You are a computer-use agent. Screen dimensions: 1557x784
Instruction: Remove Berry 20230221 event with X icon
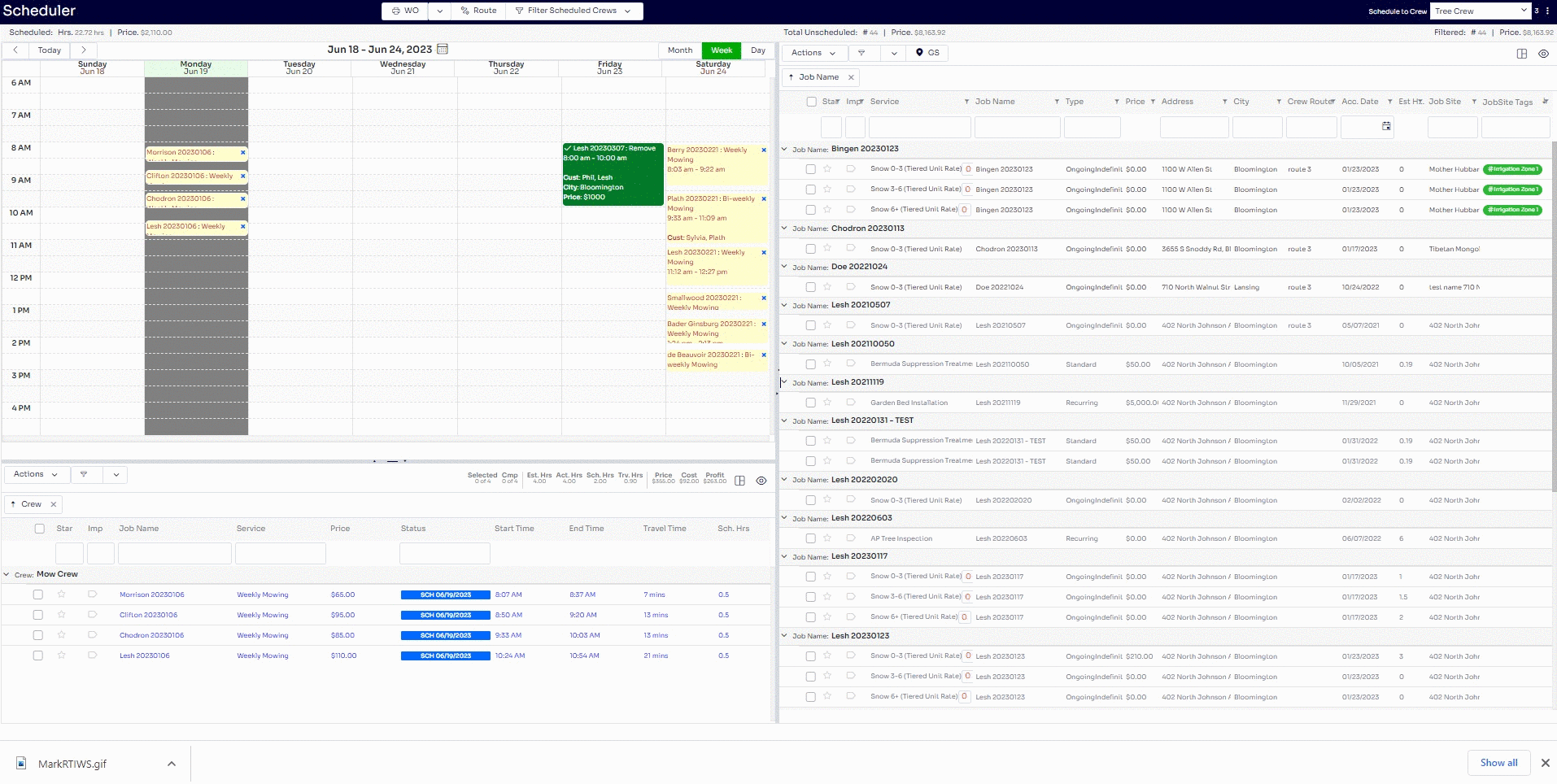click(763, 150)
